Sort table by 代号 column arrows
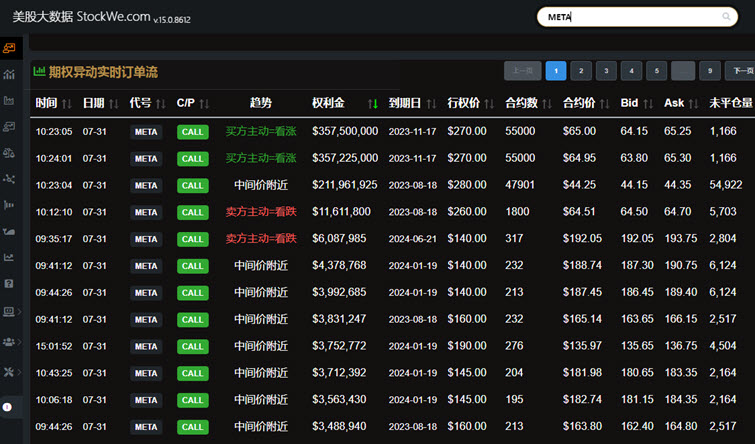The width and height of the screenshot is (755, 444). tap(161, 104)
